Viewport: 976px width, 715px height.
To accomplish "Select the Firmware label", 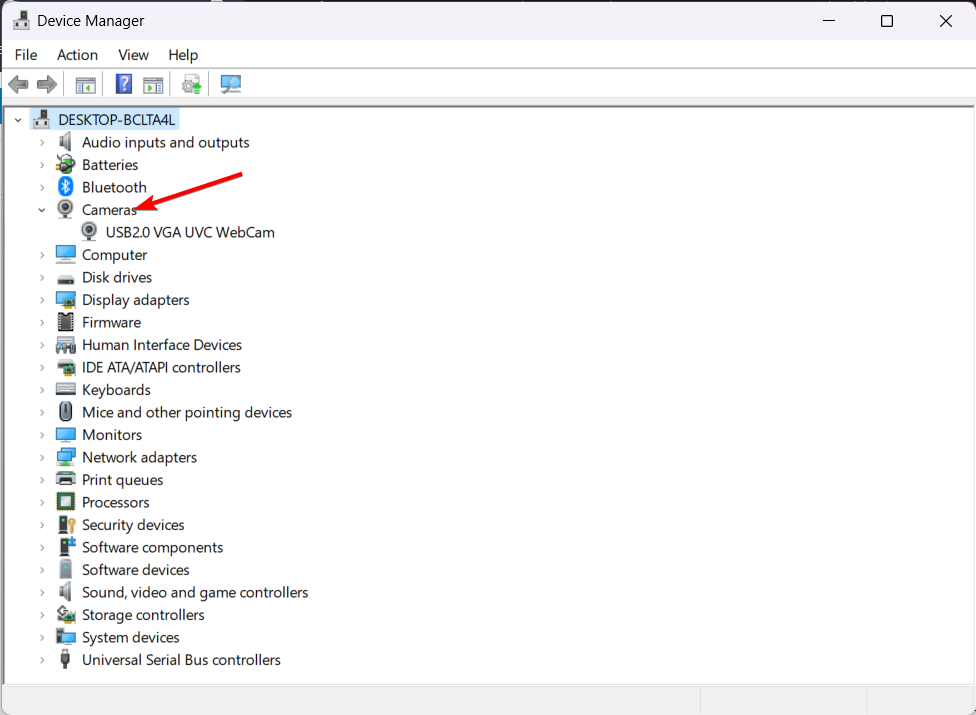I will tap(111, 322).
